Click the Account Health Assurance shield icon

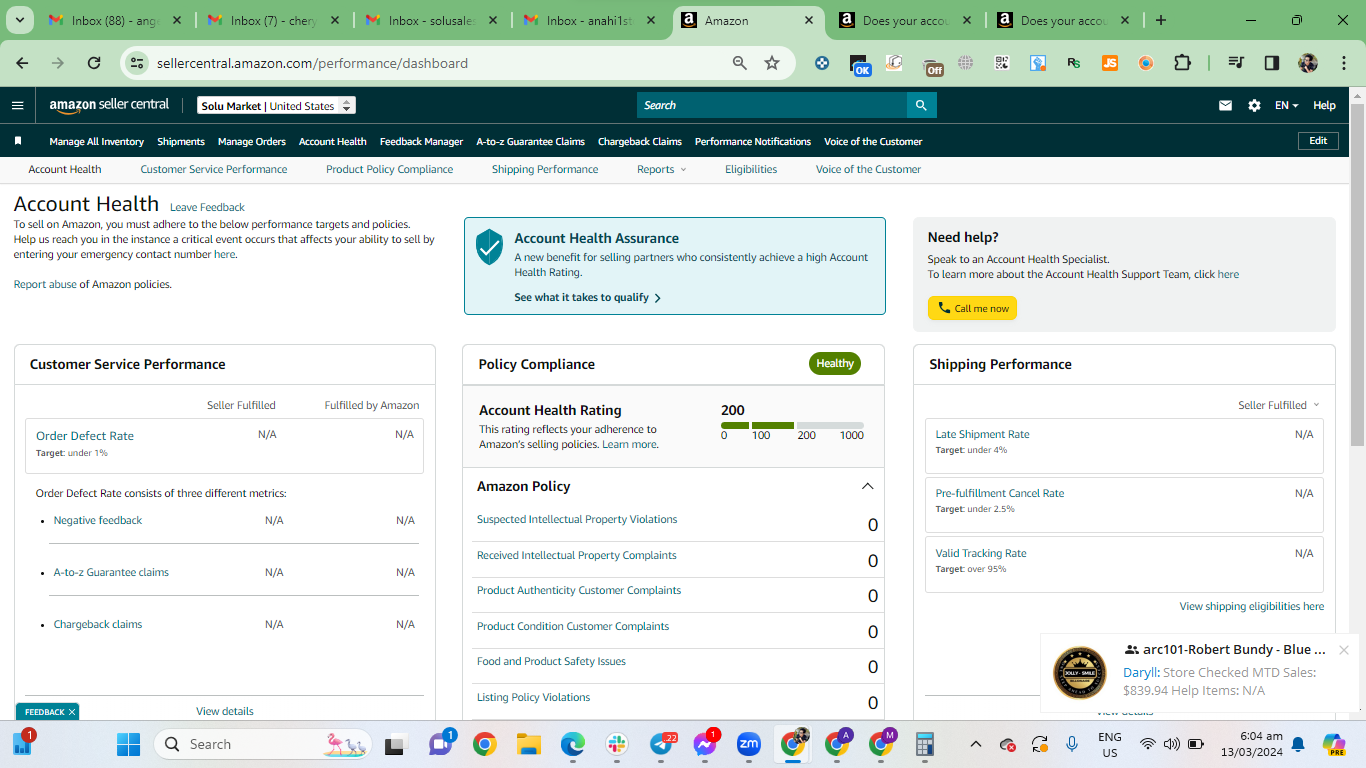pyautogui.click(x=489, y=246)
